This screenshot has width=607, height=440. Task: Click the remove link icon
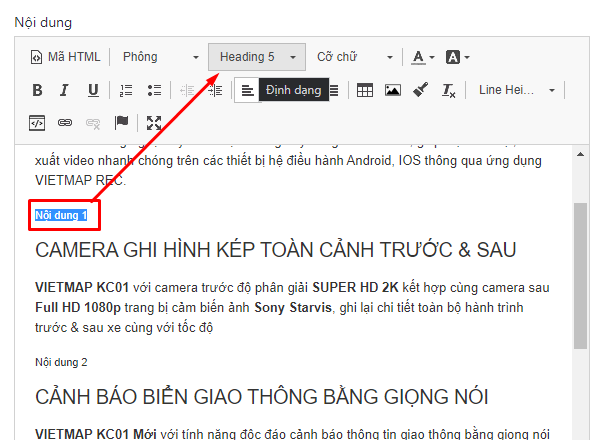(x=93, y=123)
